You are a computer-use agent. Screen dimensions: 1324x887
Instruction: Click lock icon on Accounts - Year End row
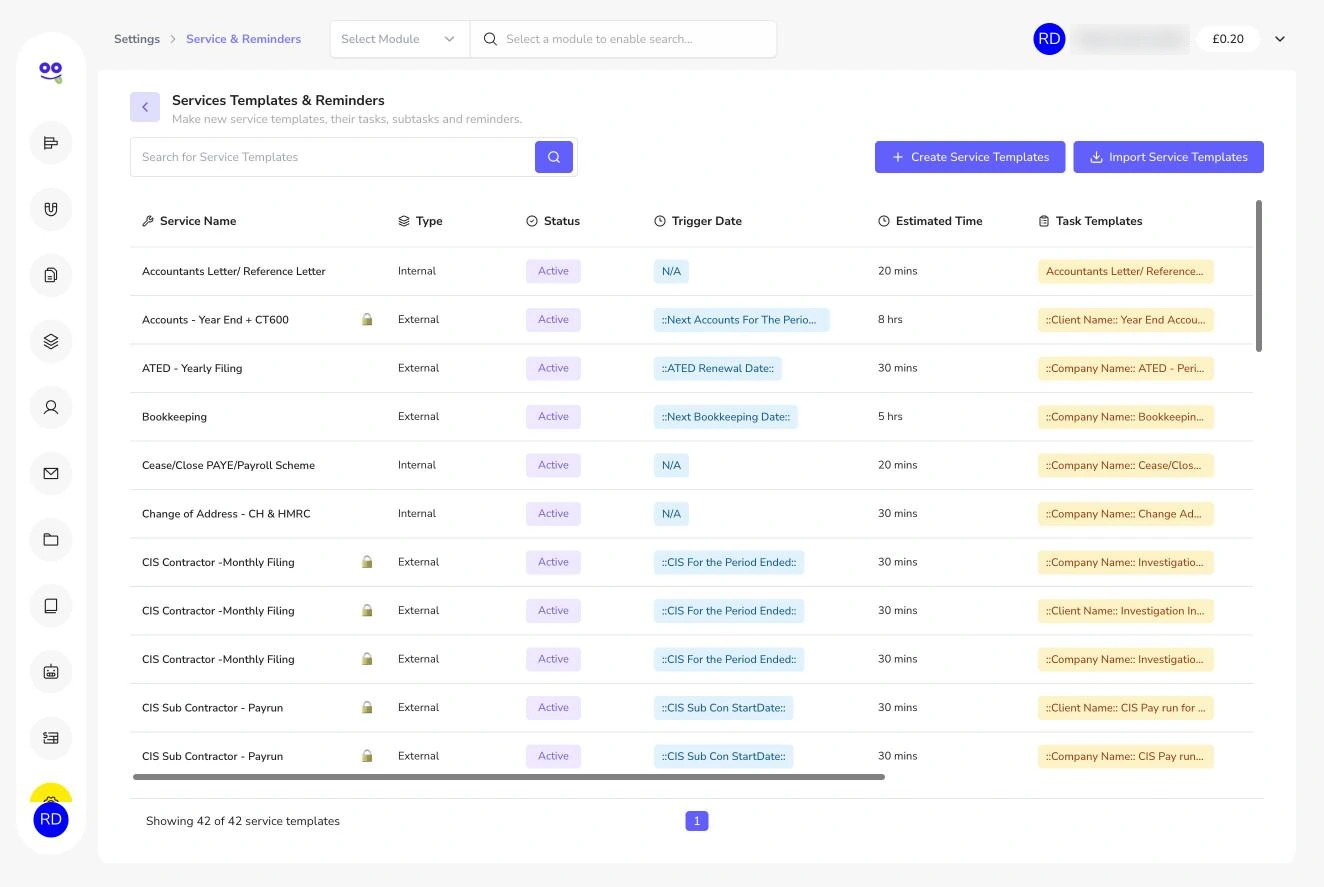pyautogui.click(x=367, y=320)
